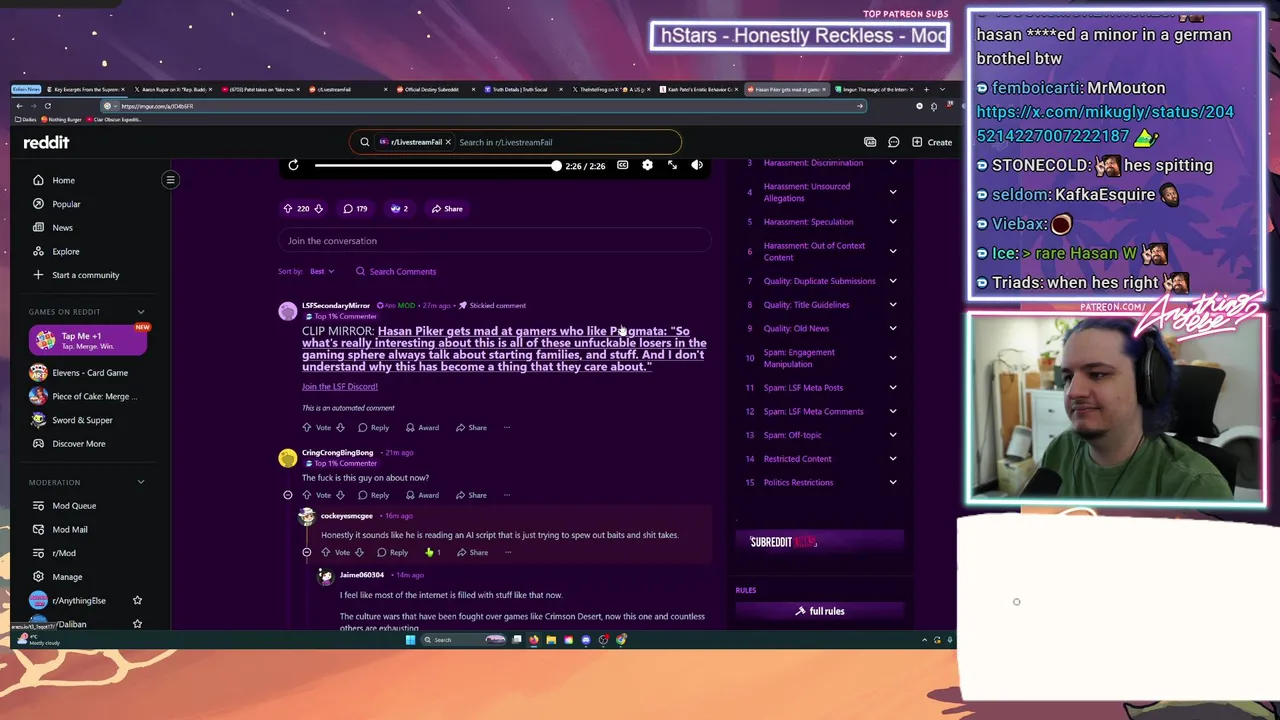The width and height of the screenshot is (1280, 720).
Task: Reply to the LSFSecondaryMirror comment
Action: [374, 428]
